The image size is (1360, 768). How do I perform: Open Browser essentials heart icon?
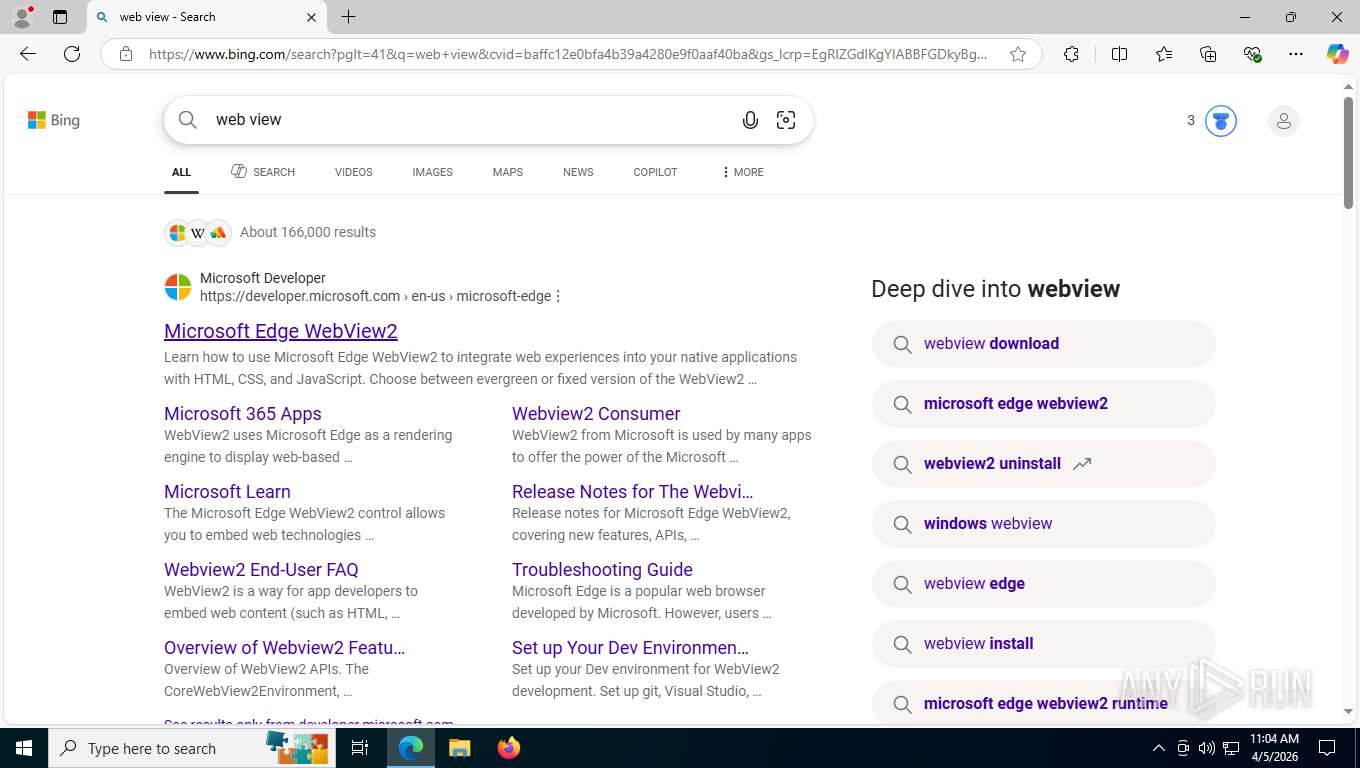[x=1252, y=54]
